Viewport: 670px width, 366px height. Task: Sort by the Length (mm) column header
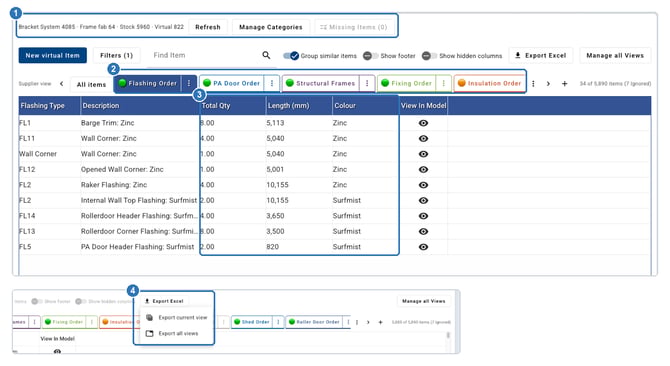(299, 105)
